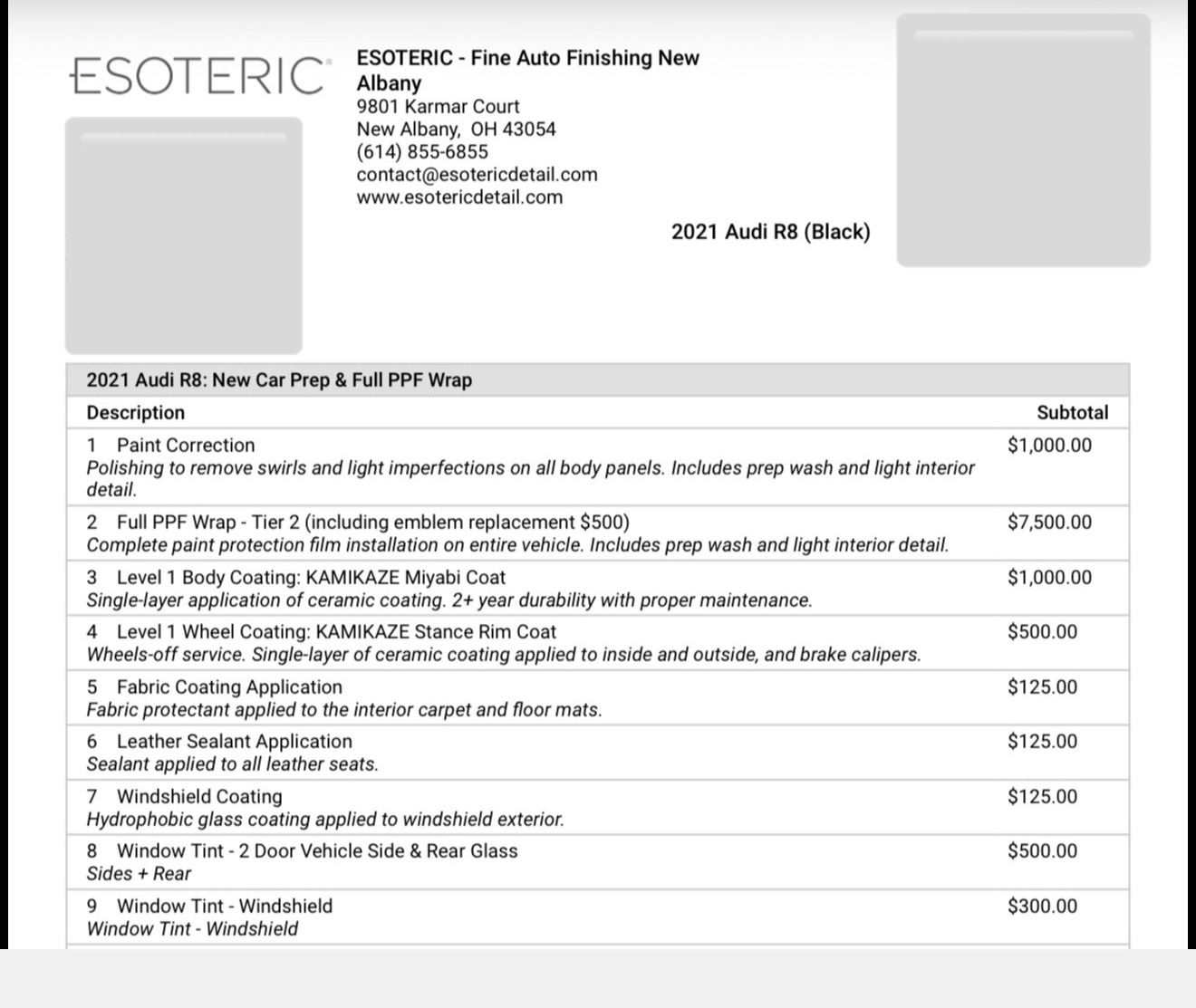This screenshot has width=1196, height=1008.
Task: Click the gray placeholder box at top right
Action: (1023, 140)
